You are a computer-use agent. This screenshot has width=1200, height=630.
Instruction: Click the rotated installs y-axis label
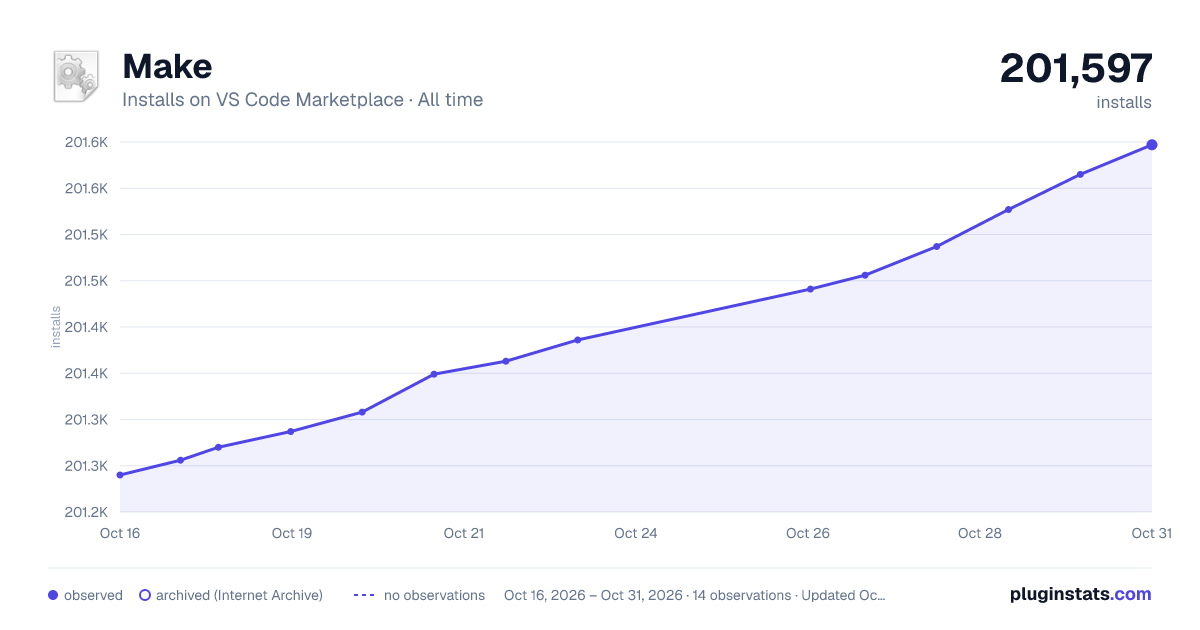[56, 327]
